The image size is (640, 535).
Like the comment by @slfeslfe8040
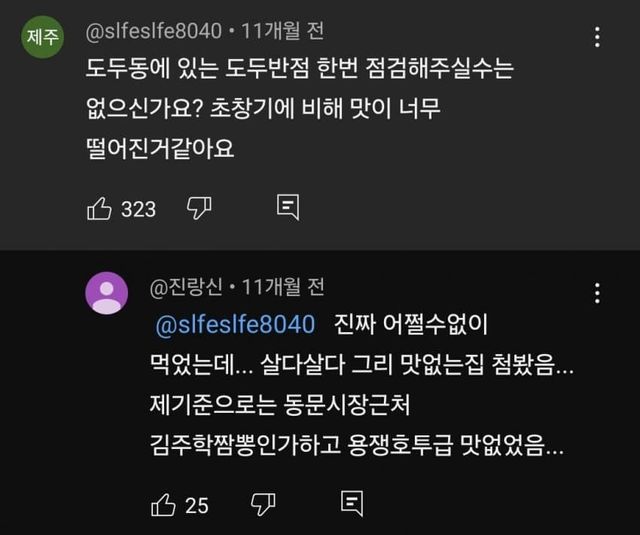pos(99,208)
